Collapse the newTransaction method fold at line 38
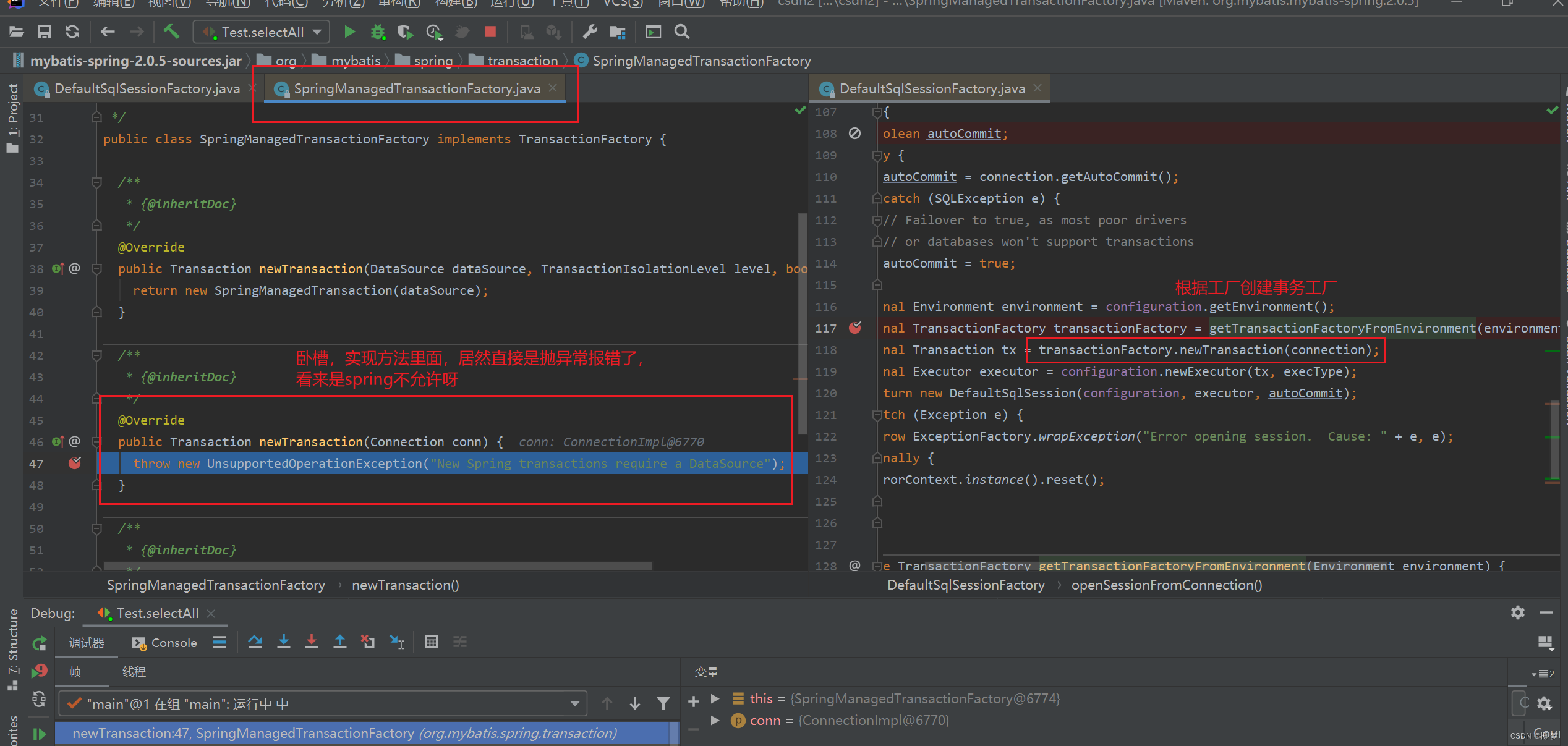Screen dimensions: 1568x746 [96, 268]
